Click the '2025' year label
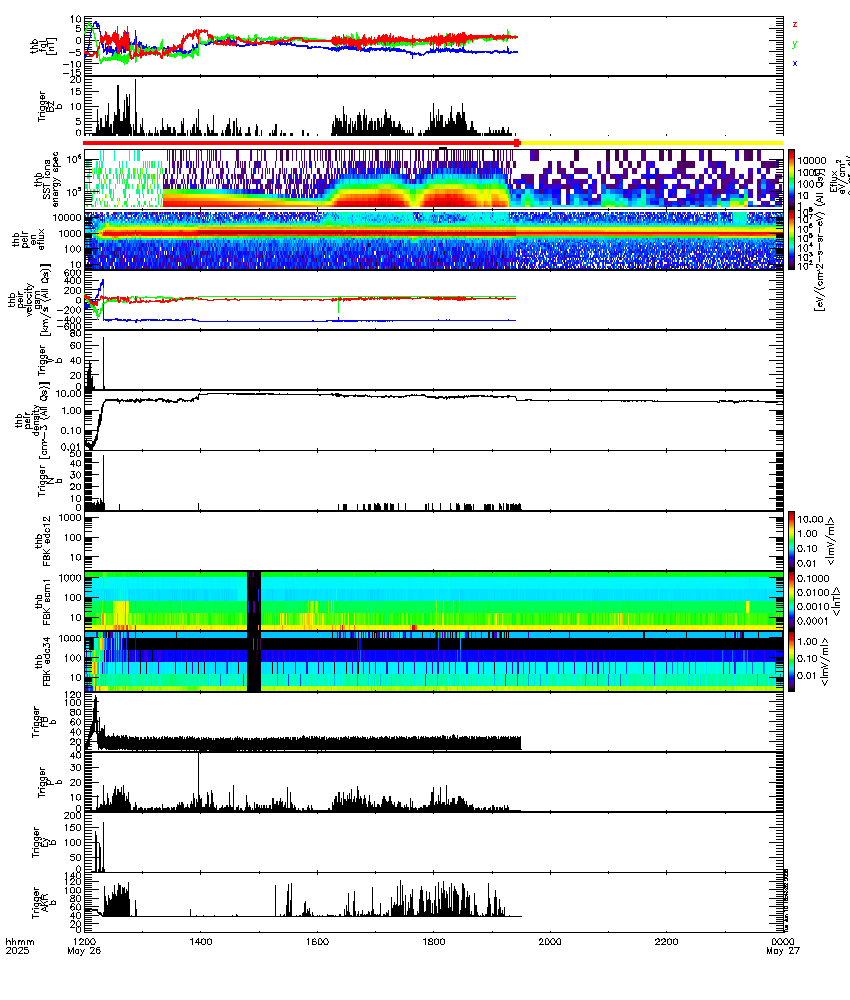The image size is (850, 1000). pyautogui.click(x=17, y=950)
